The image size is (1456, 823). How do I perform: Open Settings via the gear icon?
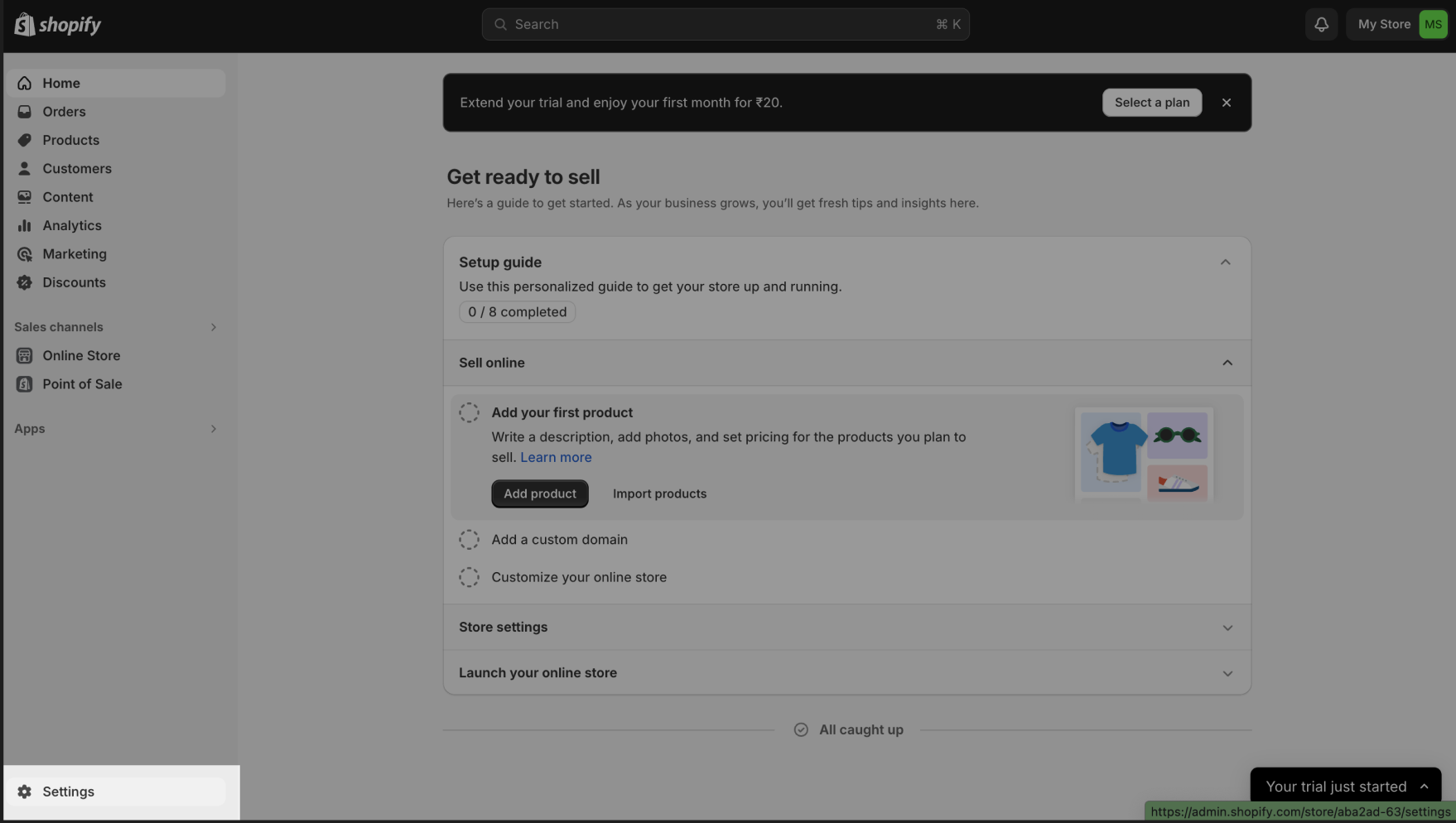tap(25, 791)
